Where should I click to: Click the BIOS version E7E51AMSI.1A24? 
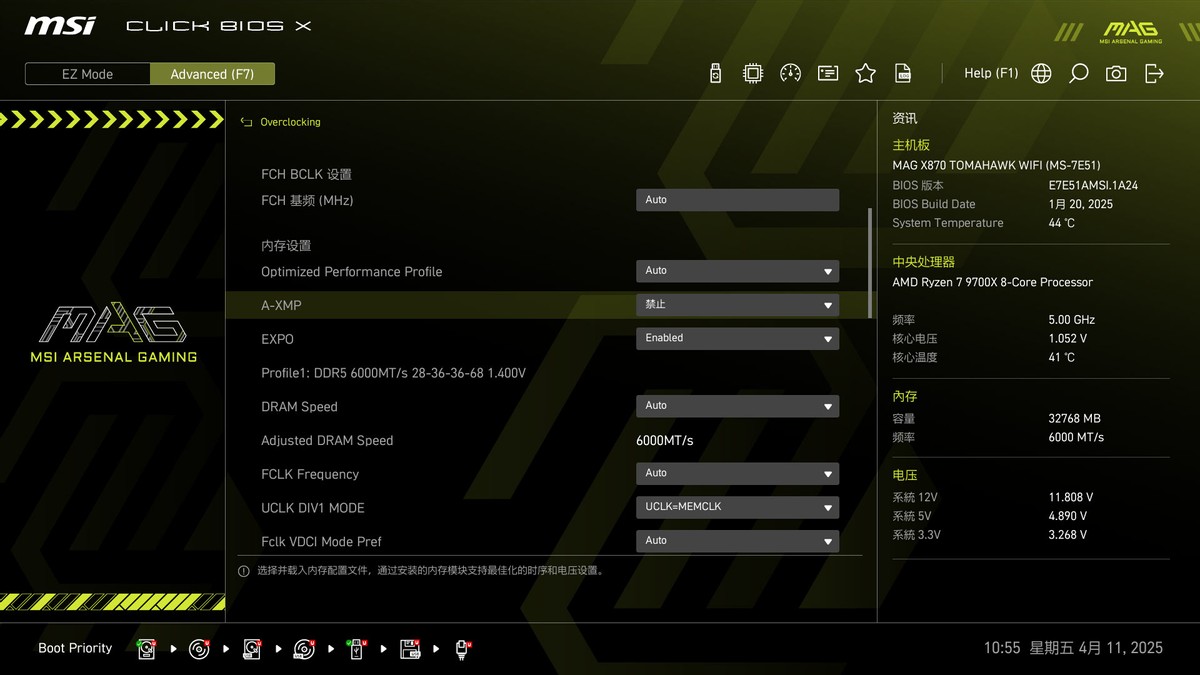pos(1093,185)
